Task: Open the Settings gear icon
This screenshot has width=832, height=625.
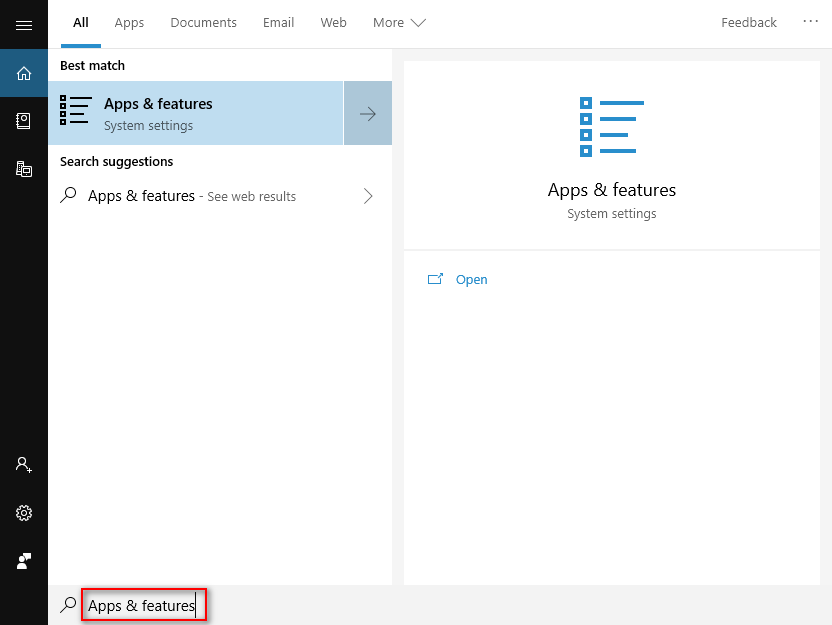Action: (24, 513)
